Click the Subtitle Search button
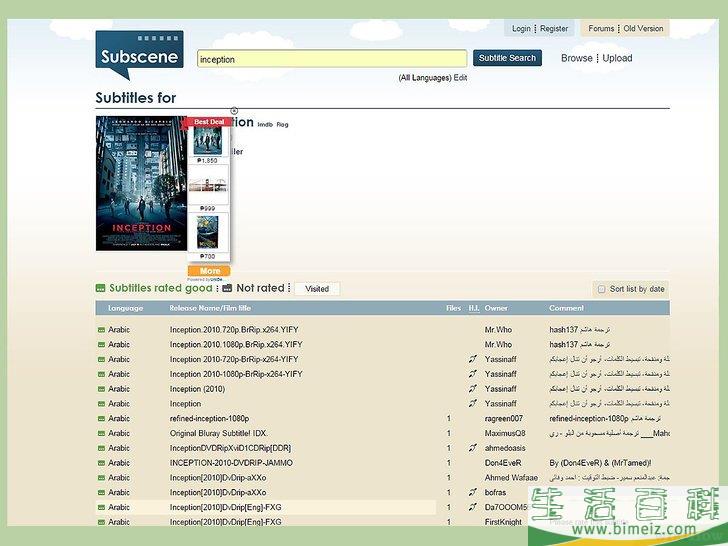The height and width of the screenshot is (546, 728). [507, 58]
